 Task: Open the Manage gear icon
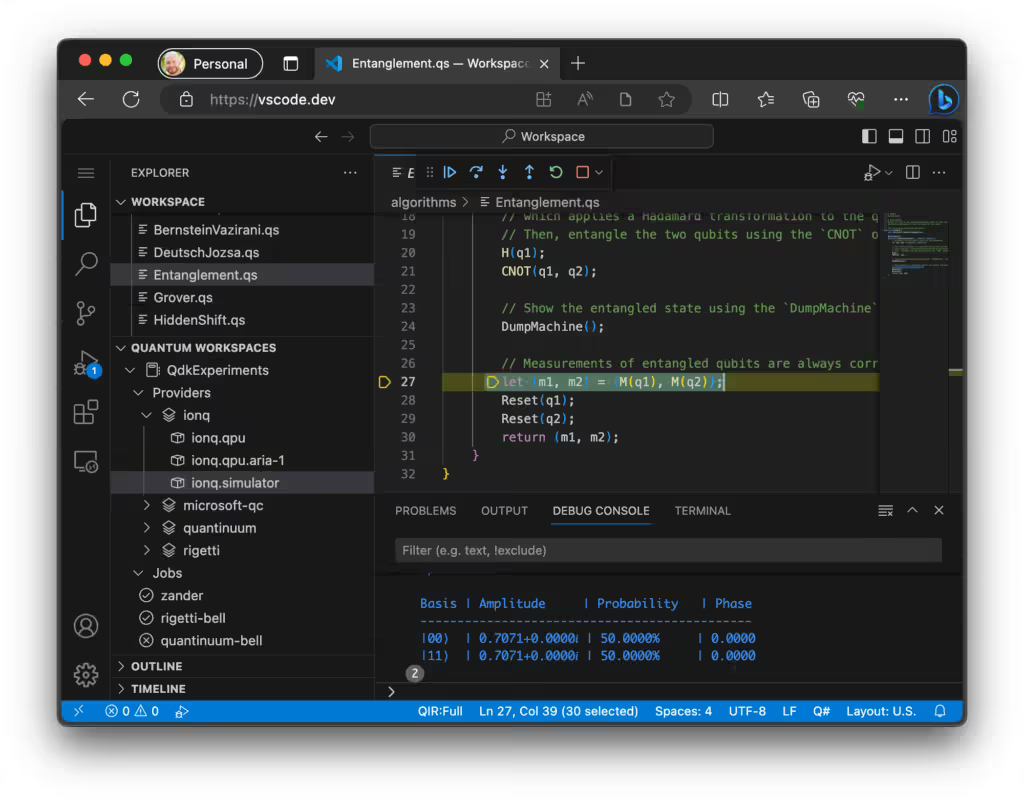pyautogui.click(x=86, y=675)
